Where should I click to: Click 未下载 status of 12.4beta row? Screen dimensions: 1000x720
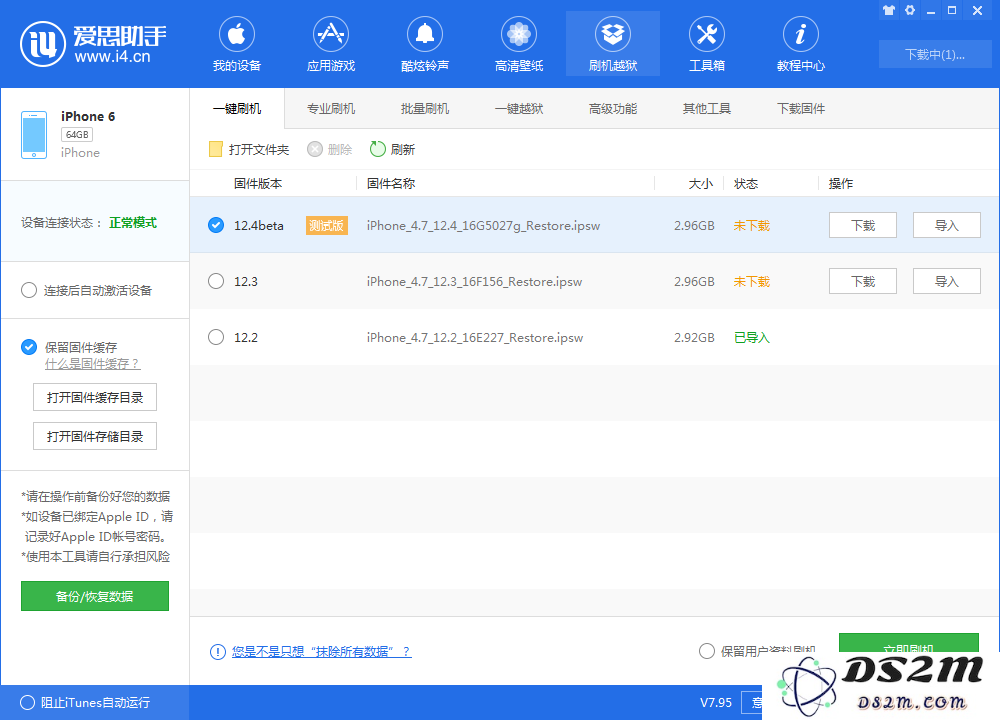752,226
